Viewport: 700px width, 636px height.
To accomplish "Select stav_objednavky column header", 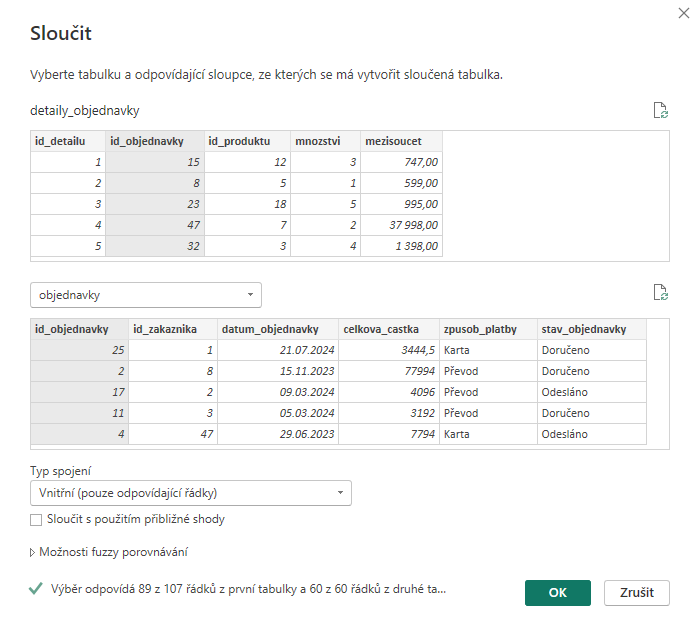I will [x=590, y=329].
